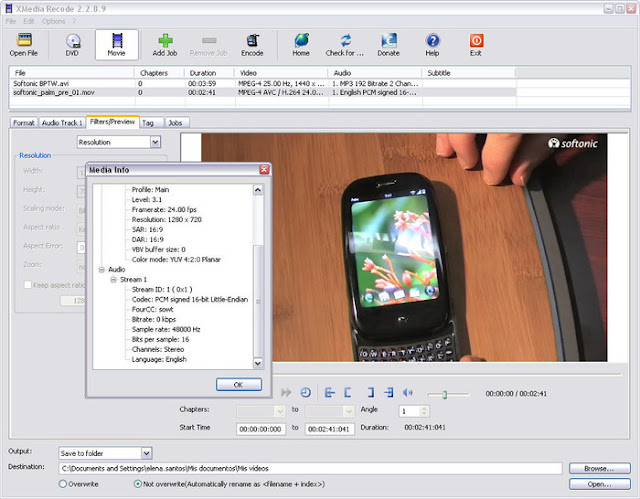The width and height of the screenshot is (640, 499).
Task: Click the Duration column header
Action: tap(209, 73)
